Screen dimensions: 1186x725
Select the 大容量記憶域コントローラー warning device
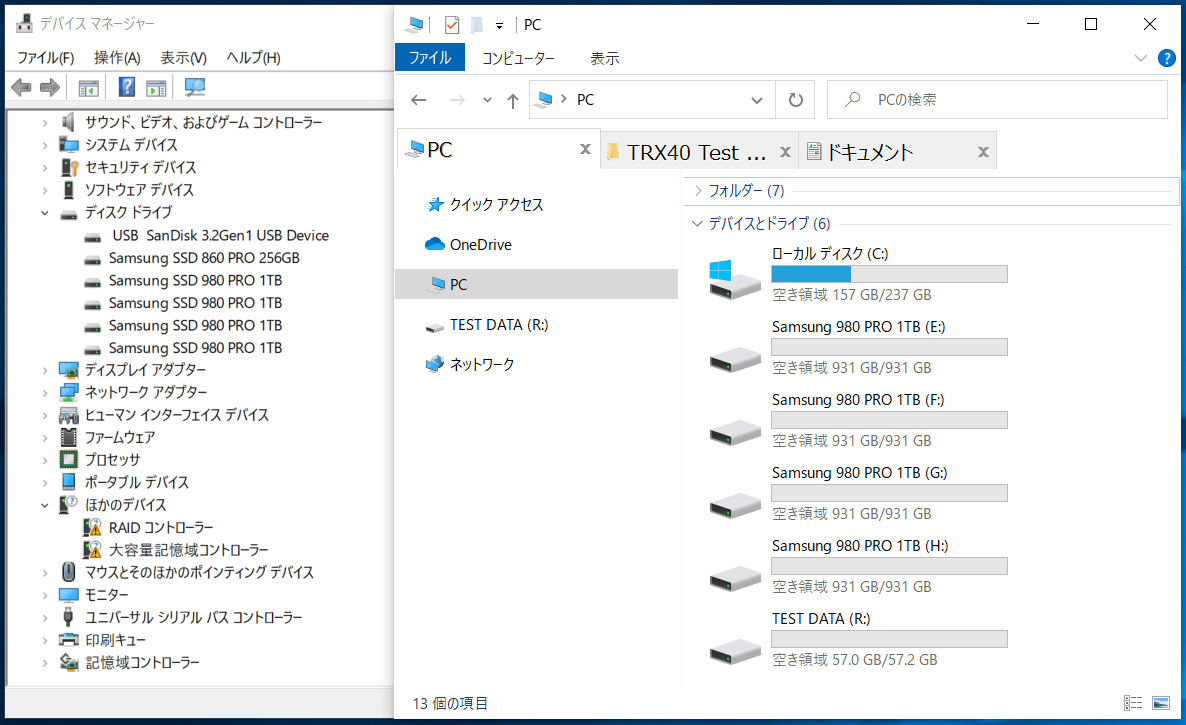pyautogui.click(x=188, y=550)
